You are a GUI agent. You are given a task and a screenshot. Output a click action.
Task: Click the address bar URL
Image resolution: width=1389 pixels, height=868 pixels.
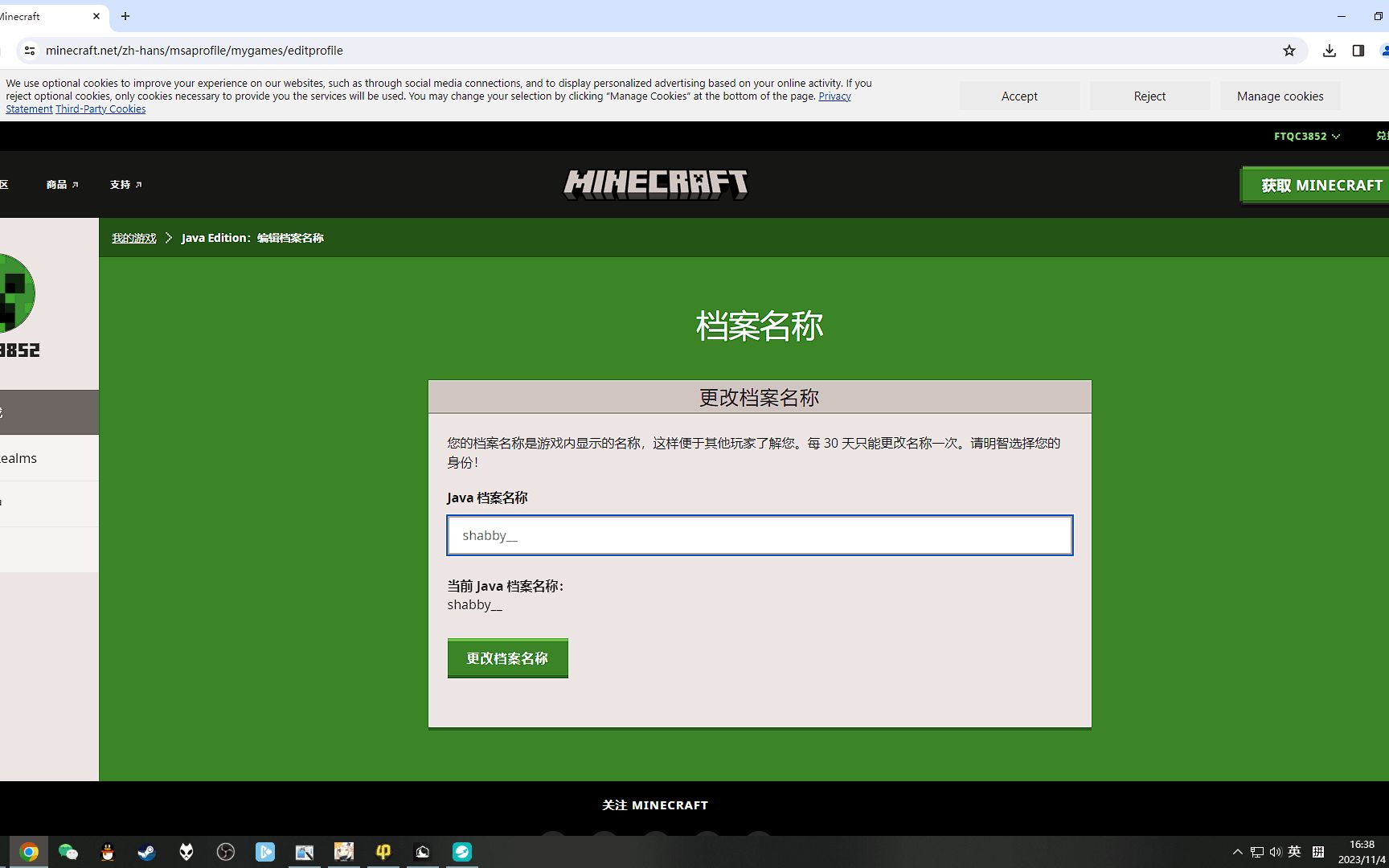[195, 51]
